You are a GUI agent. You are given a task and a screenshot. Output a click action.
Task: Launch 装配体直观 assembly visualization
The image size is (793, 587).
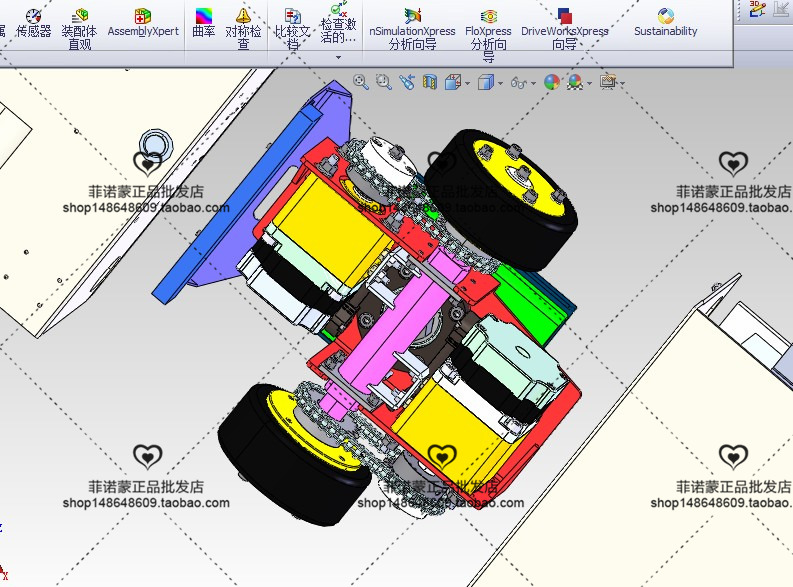tap(79, 29)
